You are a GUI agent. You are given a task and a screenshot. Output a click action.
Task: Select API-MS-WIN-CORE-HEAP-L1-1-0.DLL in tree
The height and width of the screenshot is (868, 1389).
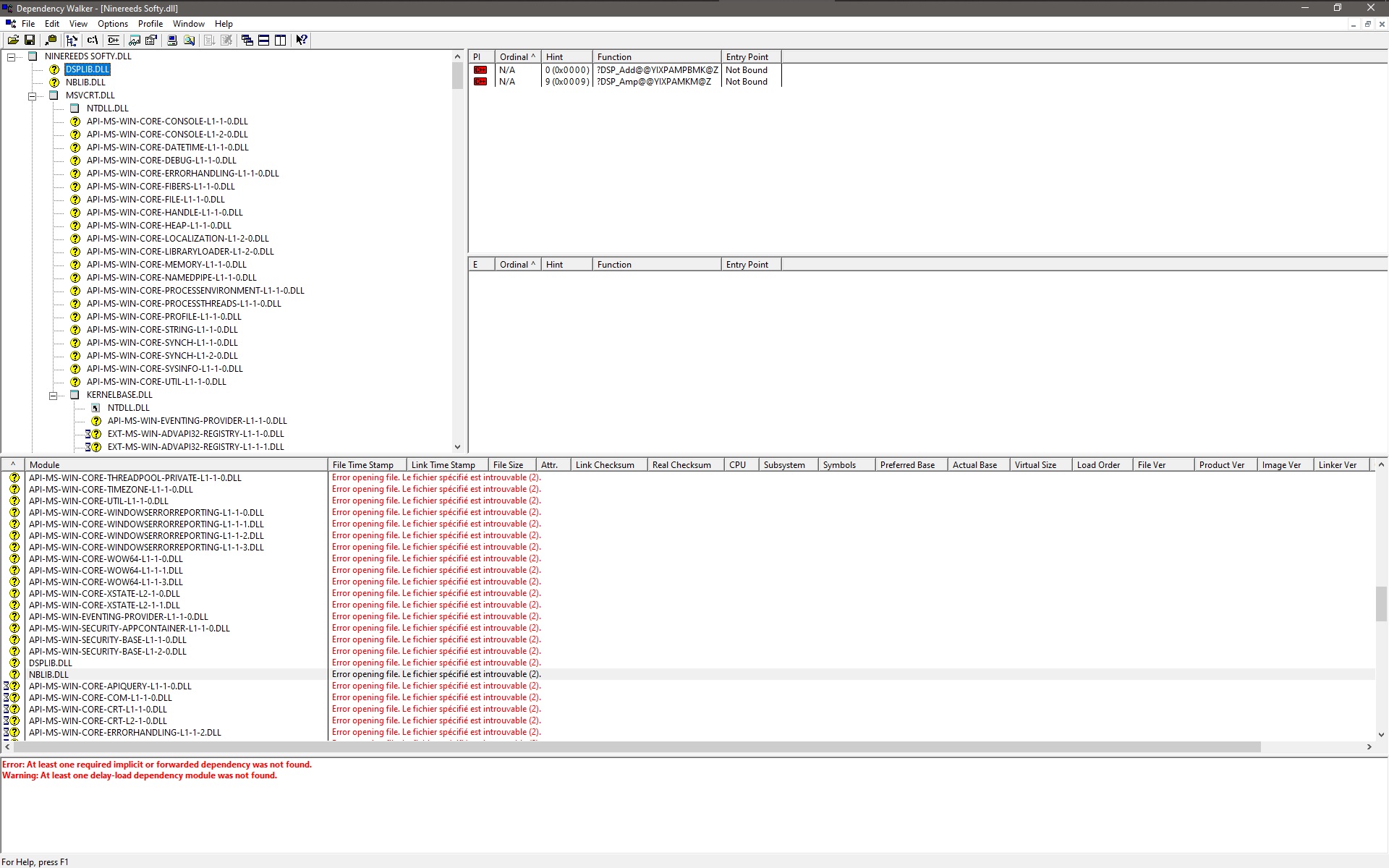point(159,226)
